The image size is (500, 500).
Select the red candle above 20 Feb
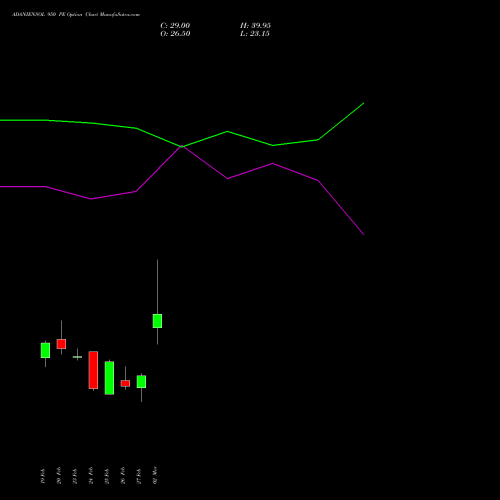61,344
